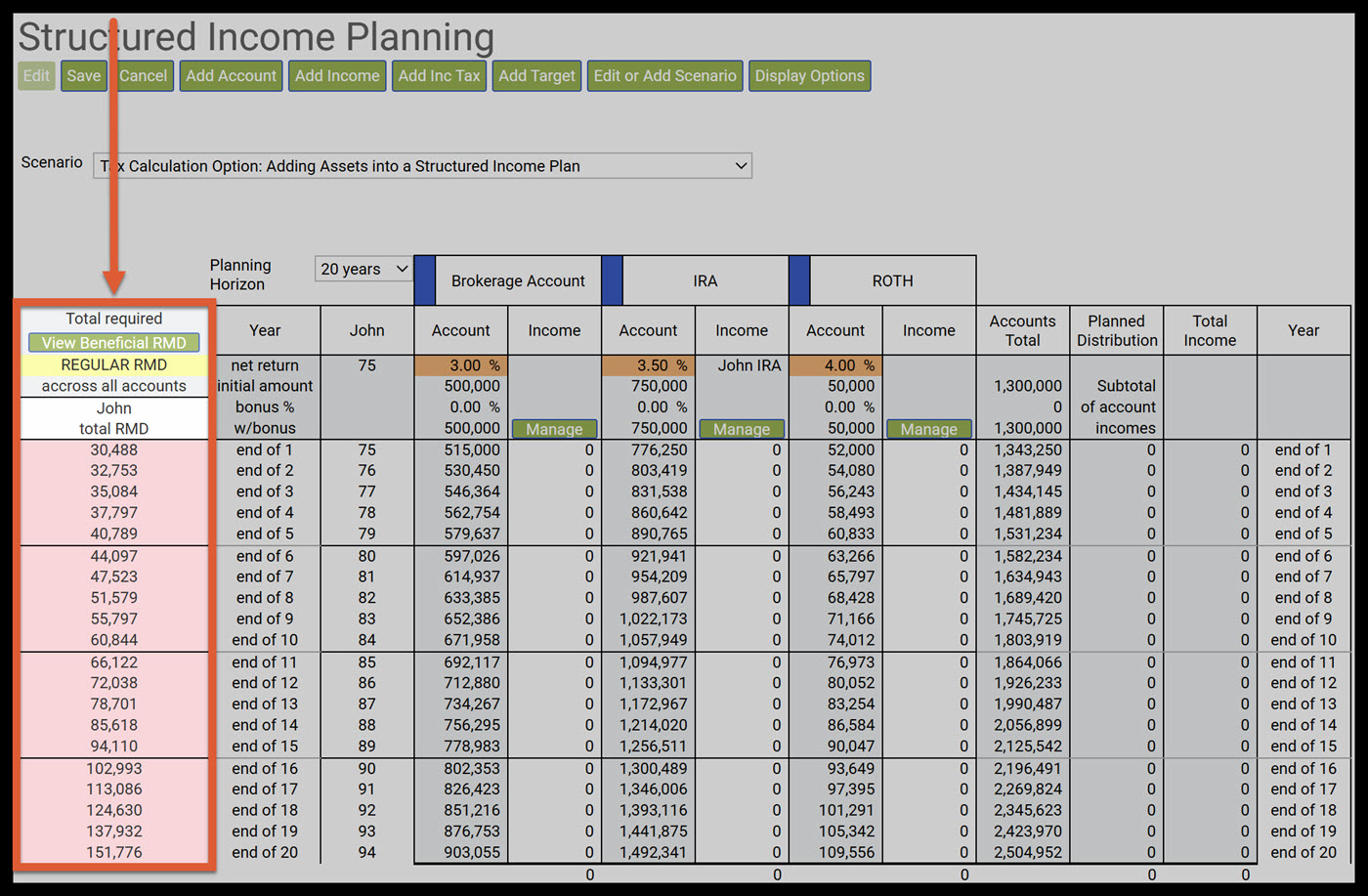Viewport: 1368px width, 896px height.
Task: Click Brokerage balance 671,958
Action: click(472, 641)
